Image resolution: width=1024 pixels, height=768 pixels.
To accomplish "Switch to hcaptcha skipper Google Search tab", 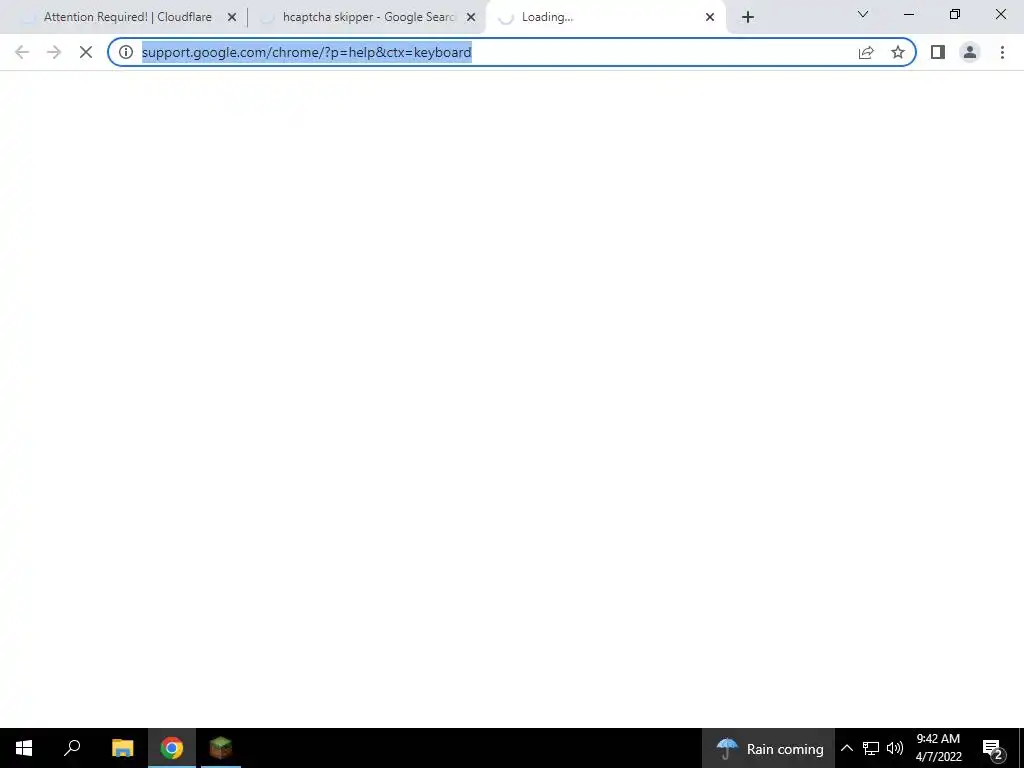I will point(366,17).
